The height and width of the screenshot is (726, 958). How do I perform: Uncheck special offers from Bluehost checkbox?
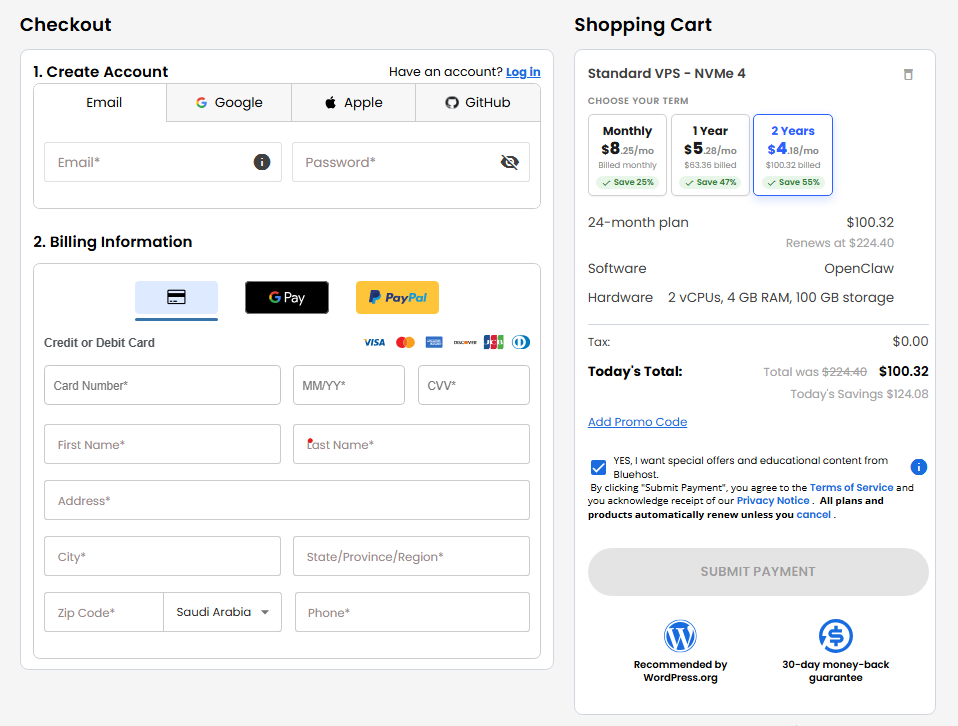[598, 468]
